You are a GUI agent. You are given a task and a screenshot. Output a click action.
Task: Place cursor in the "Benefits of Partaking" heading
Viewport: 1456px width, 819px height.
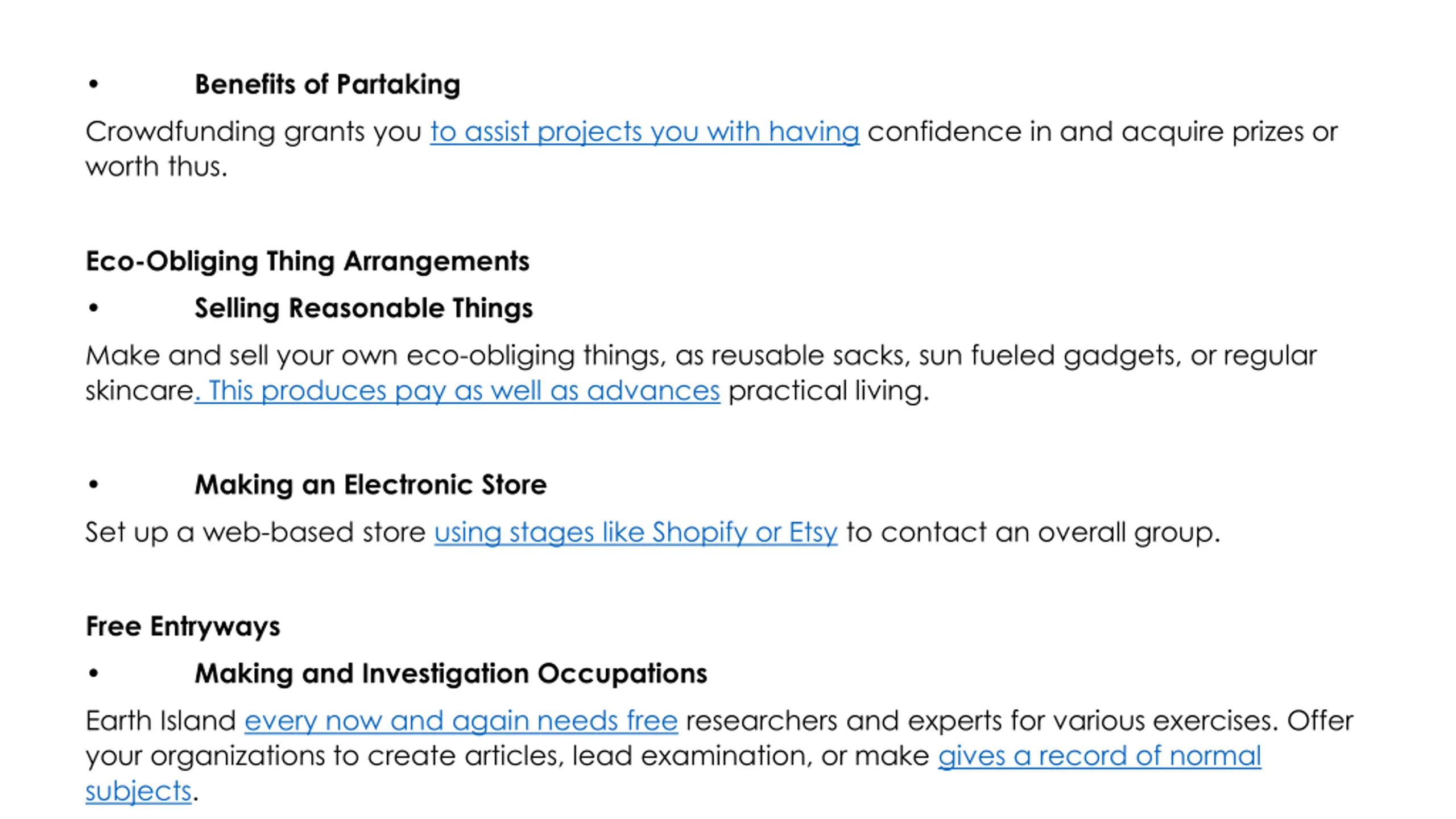pyautogui.click(x=328, y=84)
